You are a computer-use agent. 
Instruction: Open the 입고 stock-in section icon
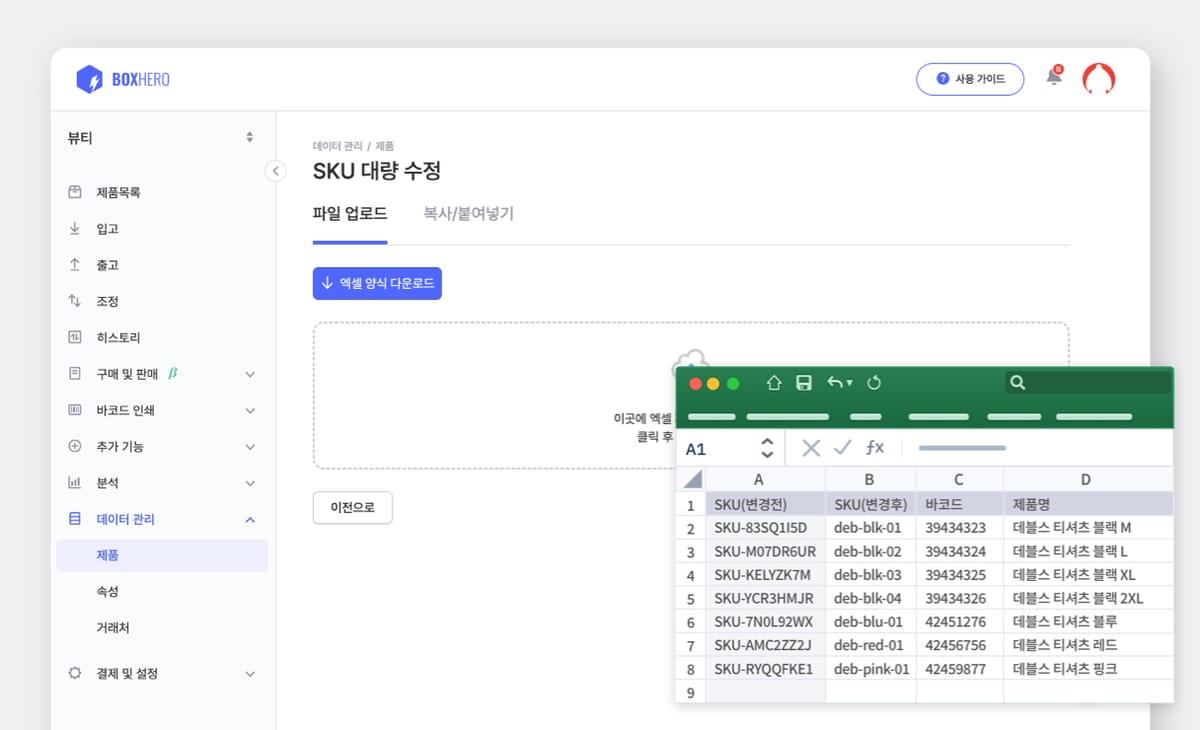74,228
